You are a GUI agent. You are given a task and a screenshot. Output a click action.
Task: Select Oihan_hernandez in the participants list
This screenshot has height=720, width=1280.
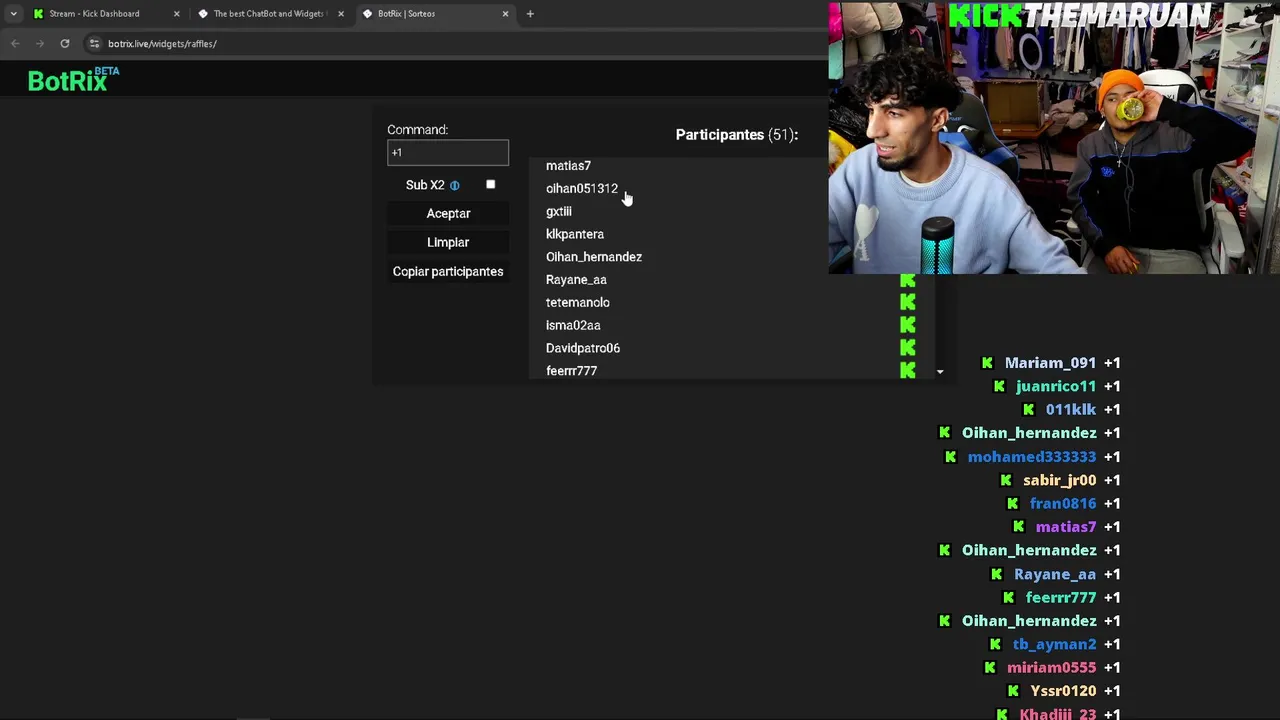pyautogui.click(x=594, y=257)
